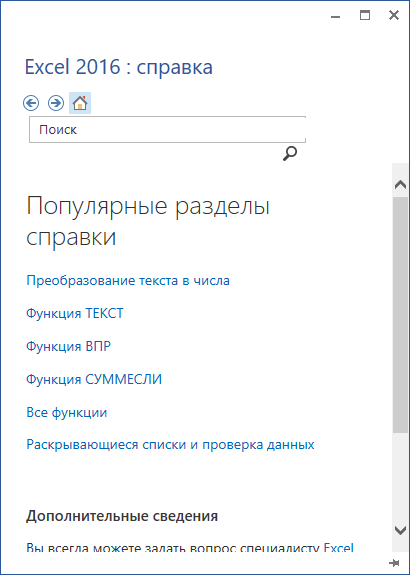The height and width of the screenshot is (575, 410).
Task: Pin the help pane with pushpin icon
Action: click(394, 562)
